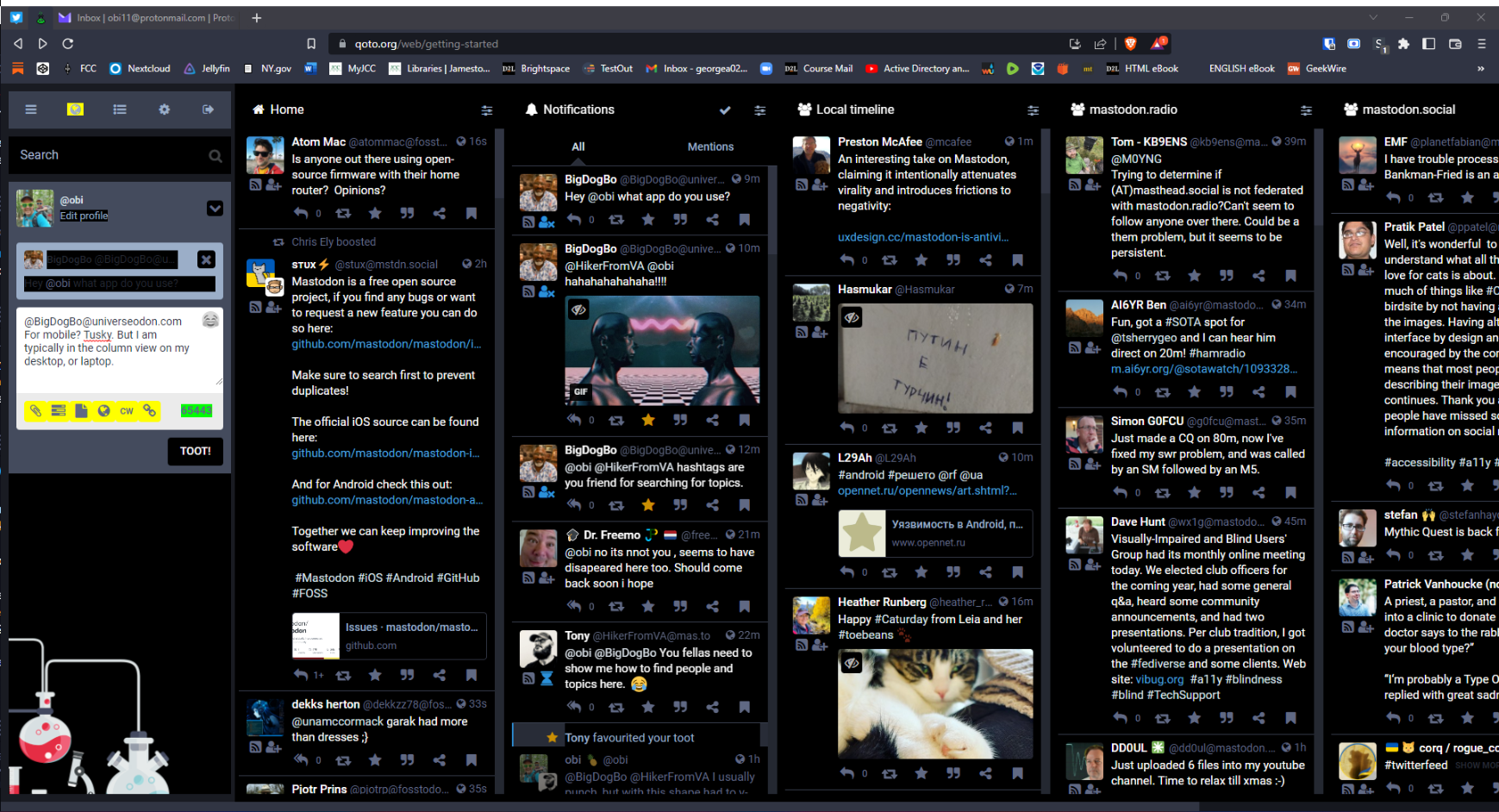Attach media using the paperclip icon

(x=35, y=411)
